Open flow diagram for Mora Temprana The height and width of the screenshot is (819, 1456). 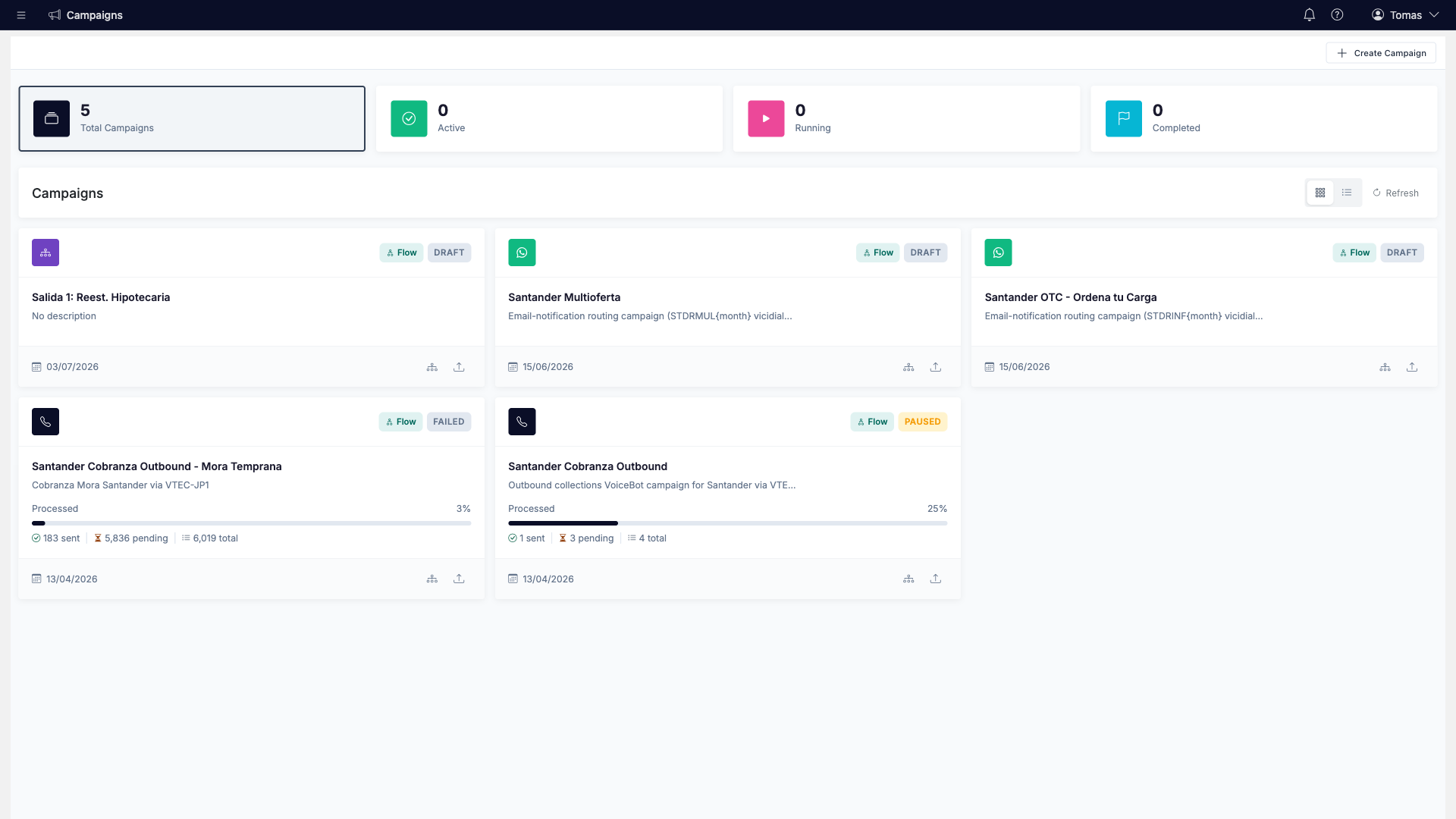(431, 579)
